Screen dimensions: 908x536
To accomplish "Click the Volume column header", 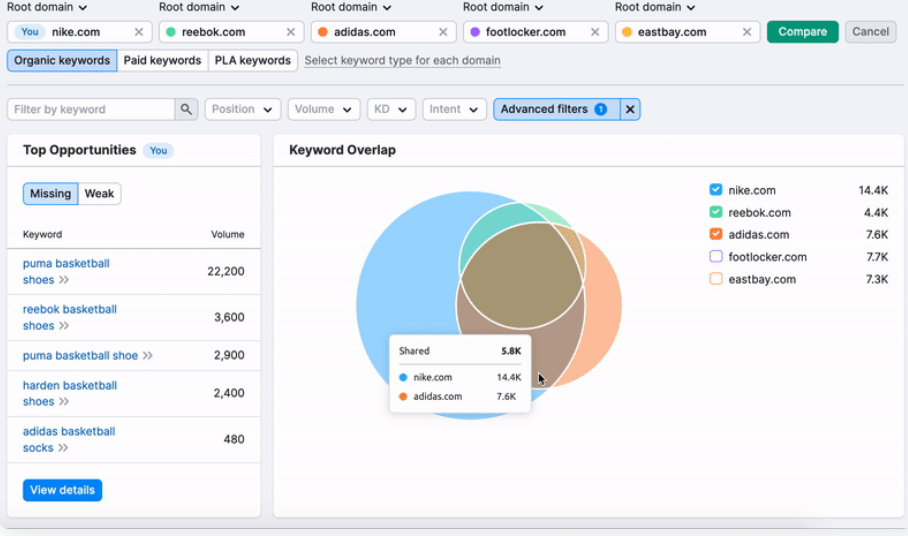I will click(228, 234).
